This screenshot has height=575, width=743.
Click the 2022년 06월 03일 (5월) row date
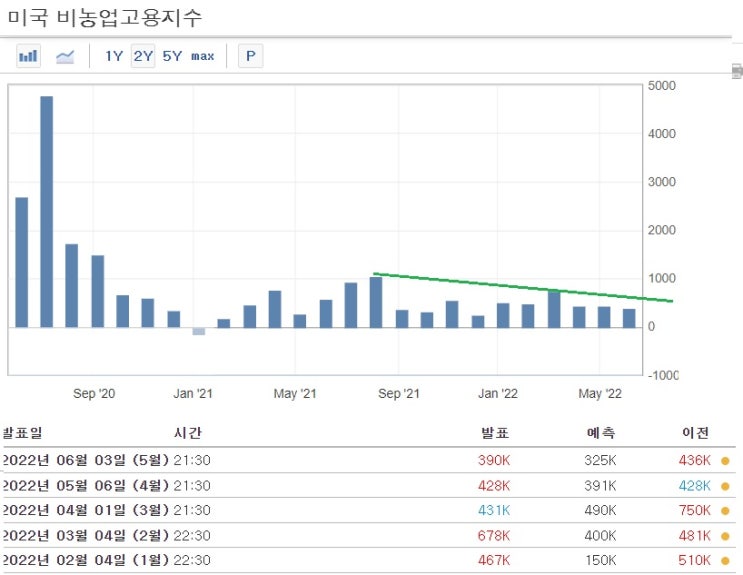click(85, 460)
